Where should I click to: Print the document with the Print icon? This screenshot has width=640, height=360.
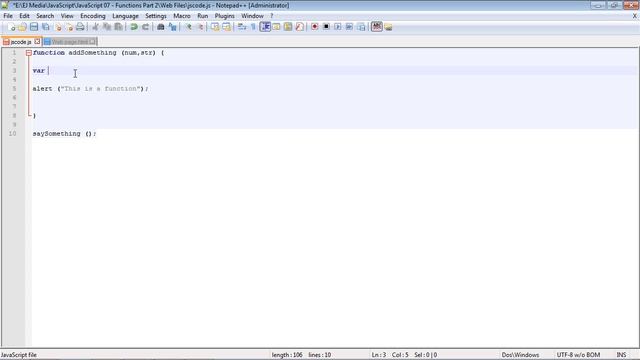pyautogui.click(x=80, y=27)
